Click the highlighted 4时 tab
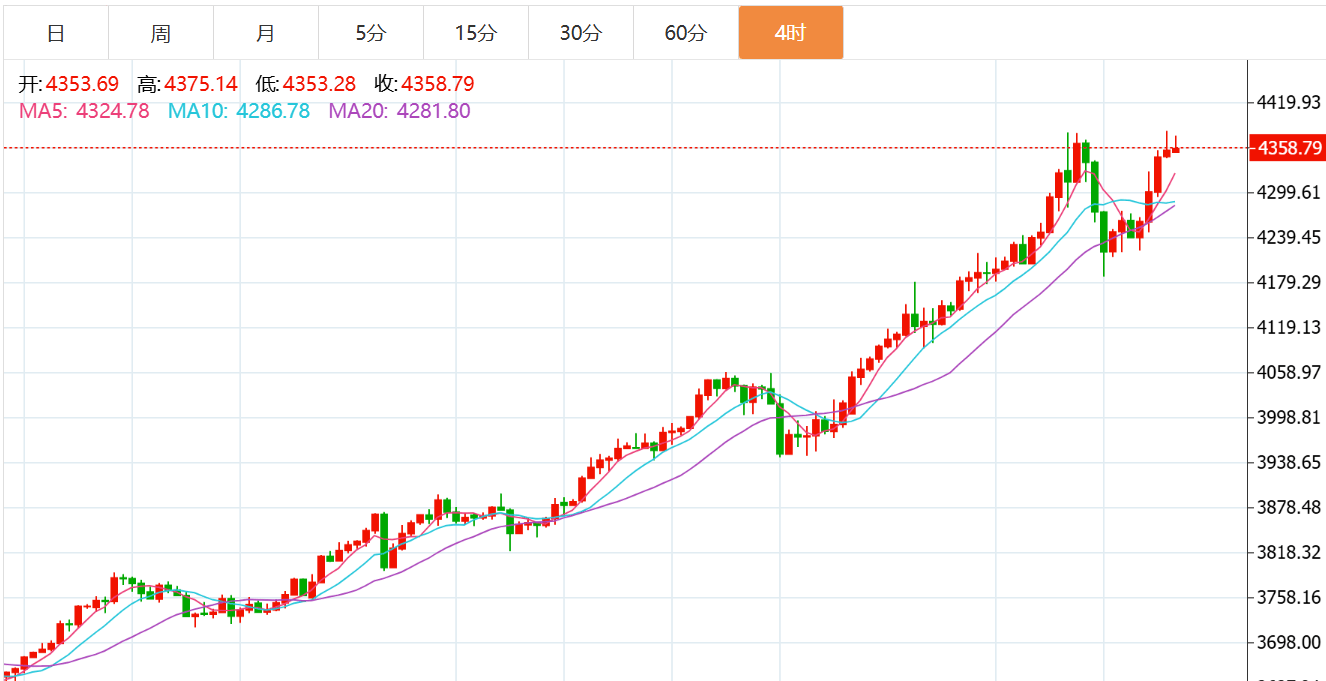 [x=790, y=33]
